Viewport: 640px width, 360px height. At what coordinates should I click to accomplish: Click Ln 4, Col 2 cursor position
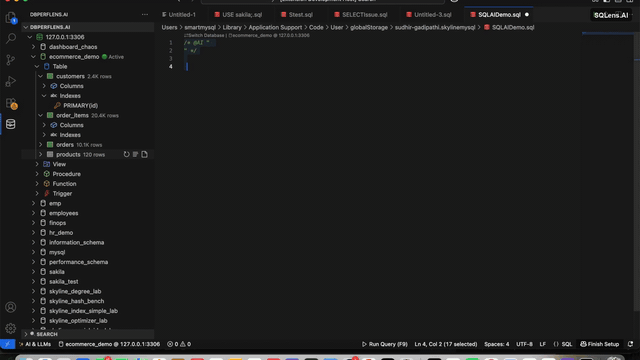point(446,344)
